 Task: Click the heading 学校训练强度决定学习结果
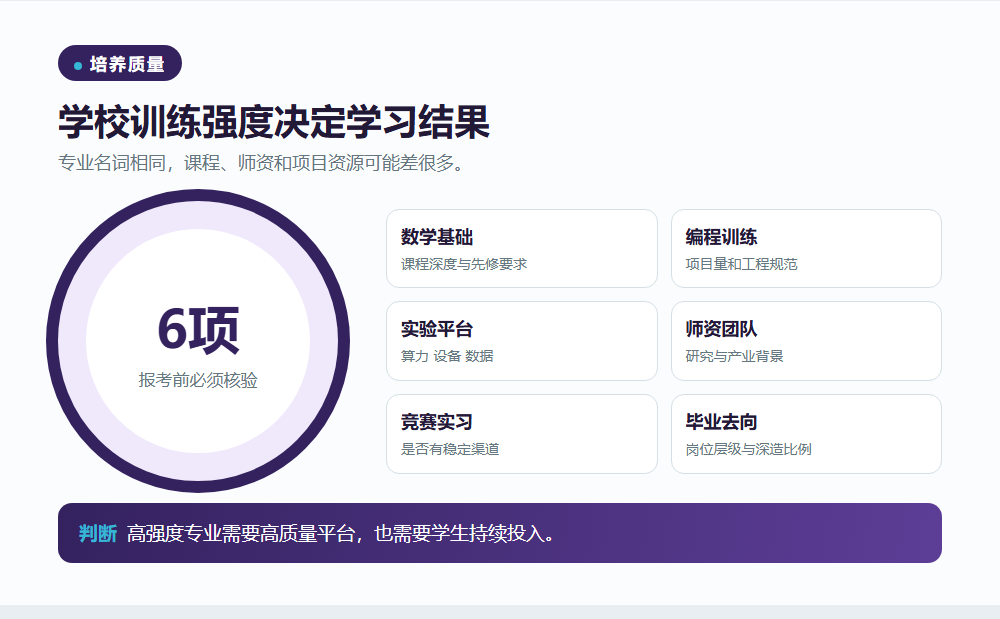pos(274,122)
